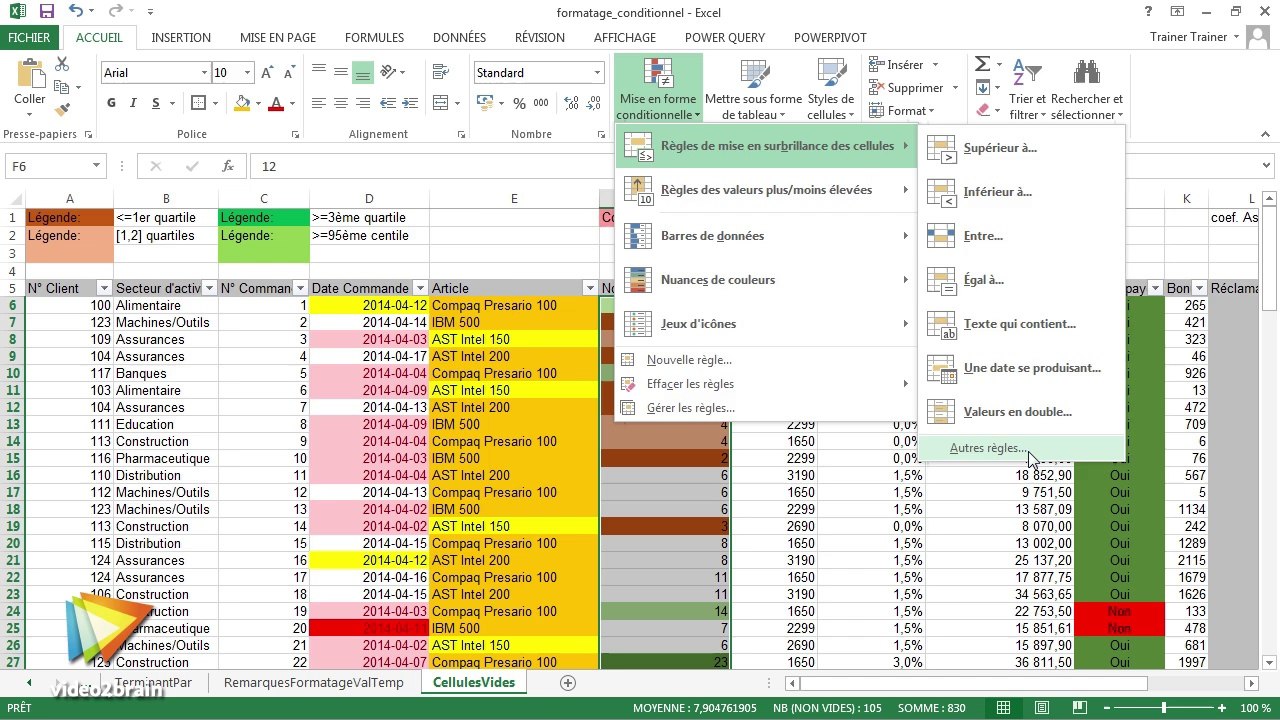Open the Standard number format dropdown
1280x720 pixels.
[598, 73]
